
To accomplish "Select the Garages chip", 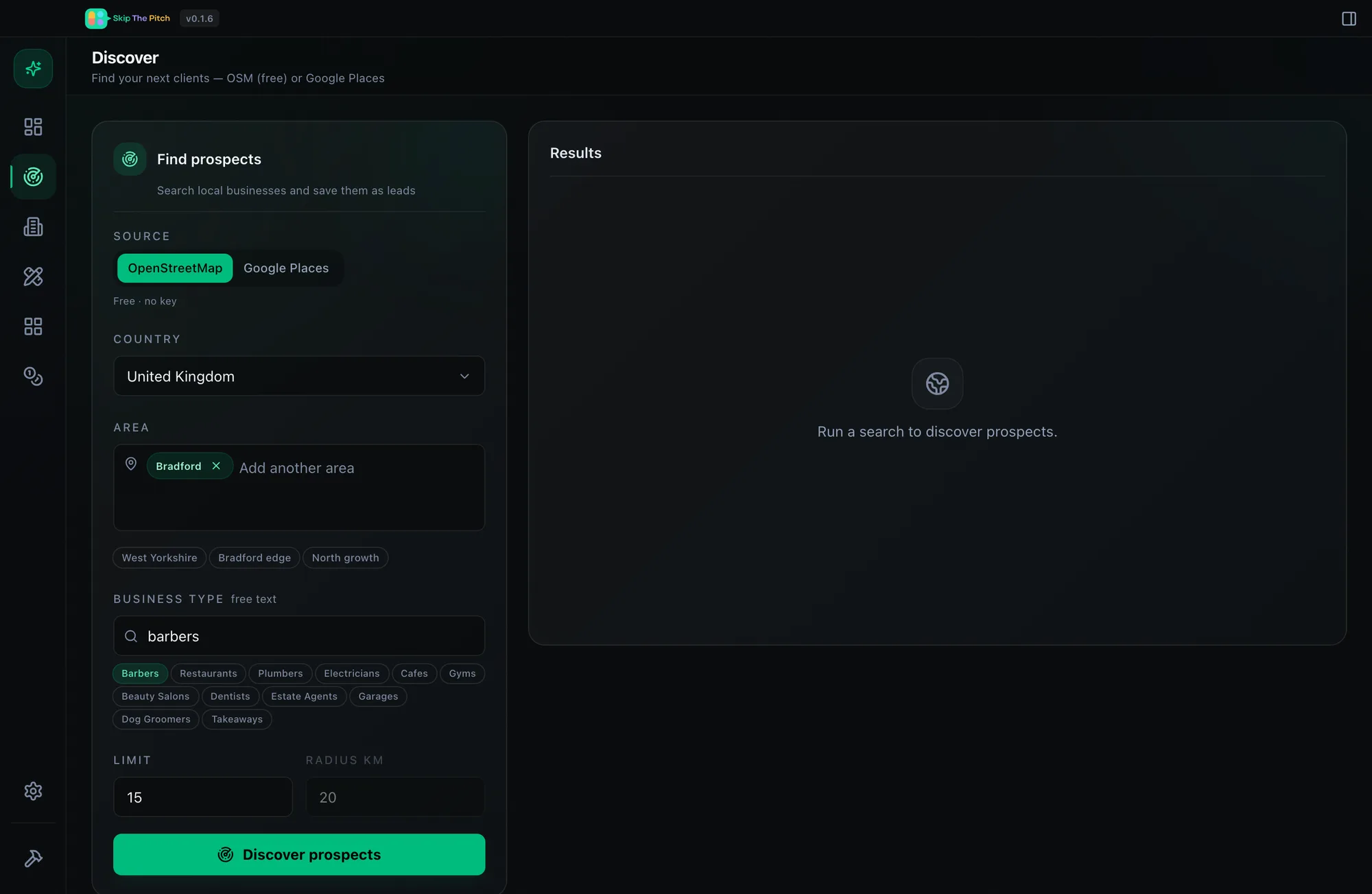I will point(378,696).
